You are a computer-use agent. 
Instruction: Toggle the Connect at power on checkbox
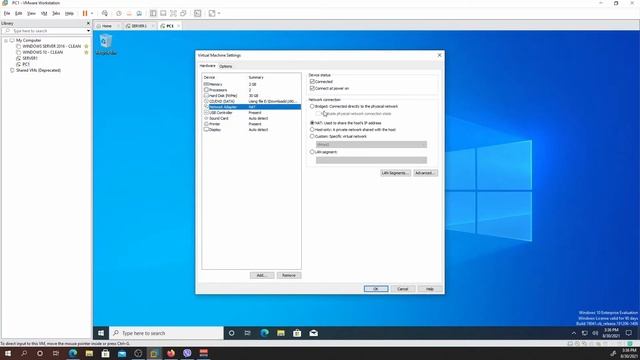click(312, 88)
